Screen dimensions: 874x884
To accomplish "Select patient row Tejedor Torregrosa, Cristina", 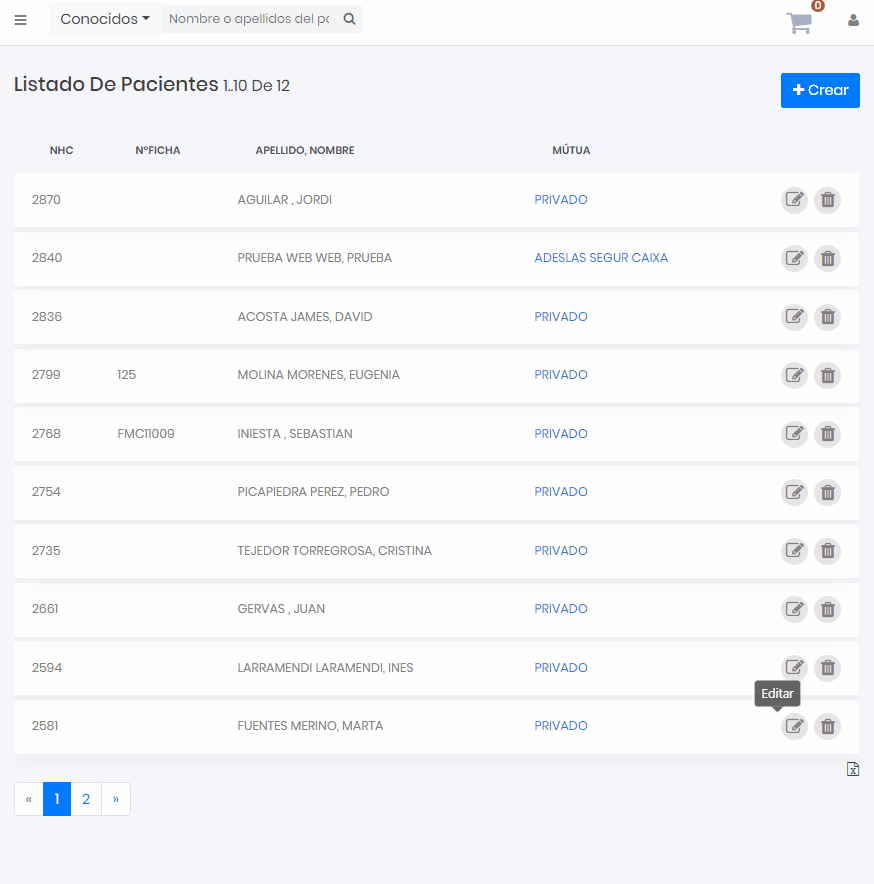I will point(334,551).
